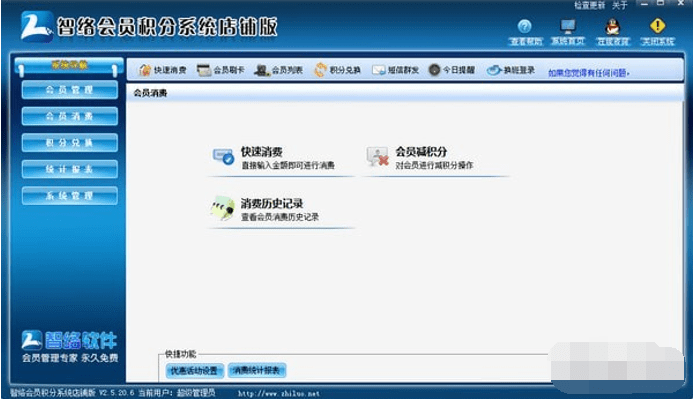Click the 关闭系统 warning icon
Screen dimensions: 693x399
(658, 32)
